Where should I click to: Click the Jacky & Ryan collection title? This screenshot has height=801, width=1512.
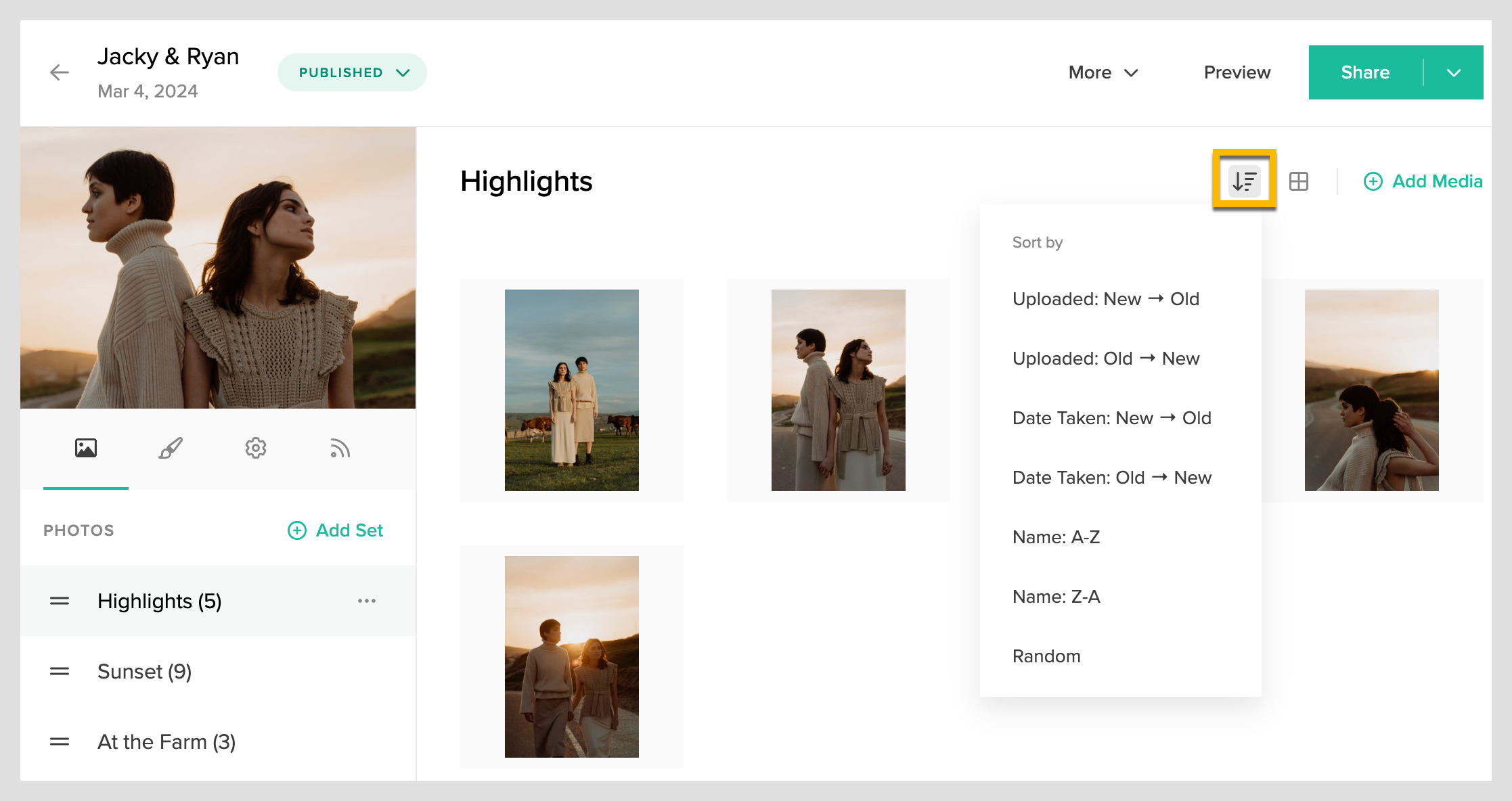(x=168, y=57)
